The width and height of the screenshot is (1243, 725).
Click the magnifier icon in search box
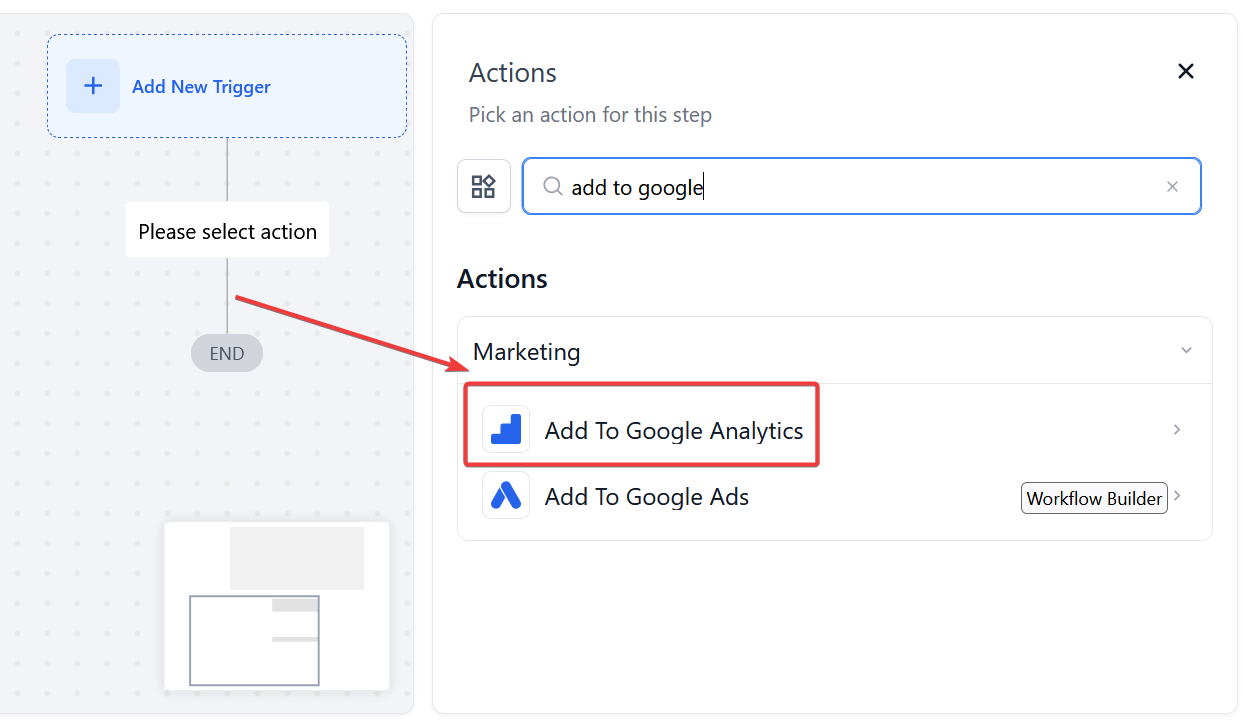tap(552, 186)
